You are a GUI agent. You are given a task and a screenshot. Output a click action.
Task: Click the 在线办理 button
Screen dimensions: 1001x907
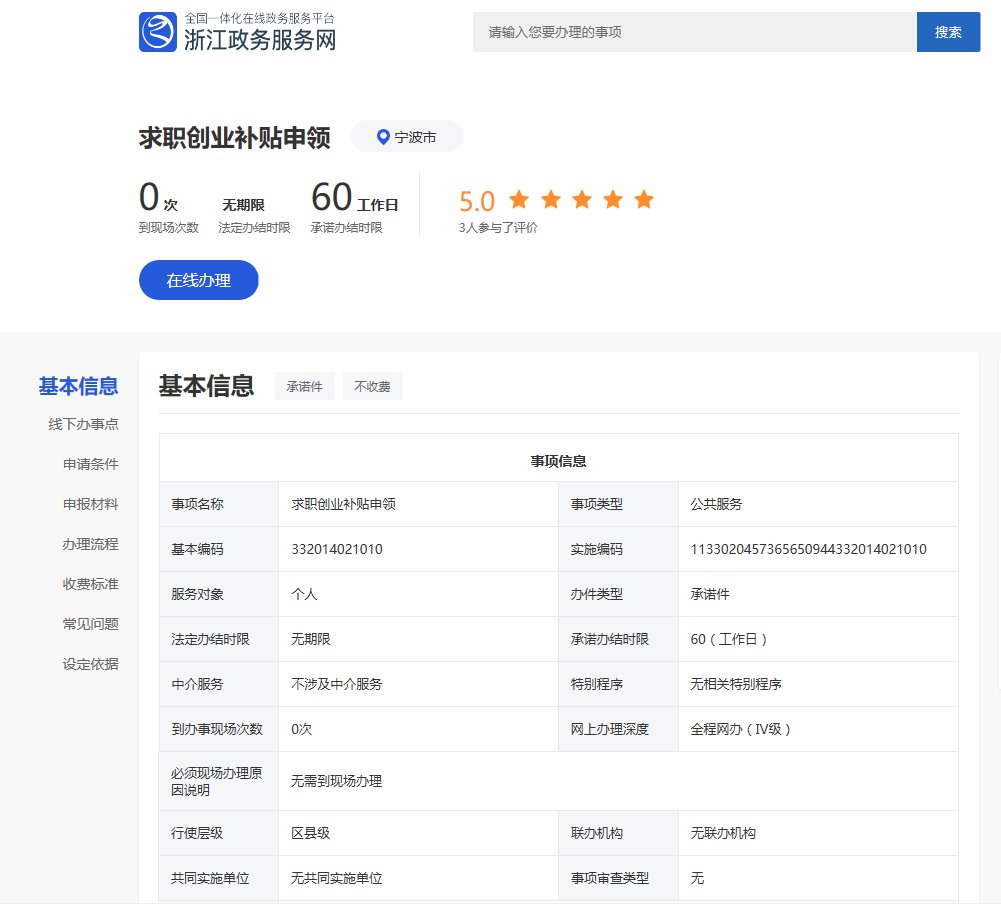point(198,280)
